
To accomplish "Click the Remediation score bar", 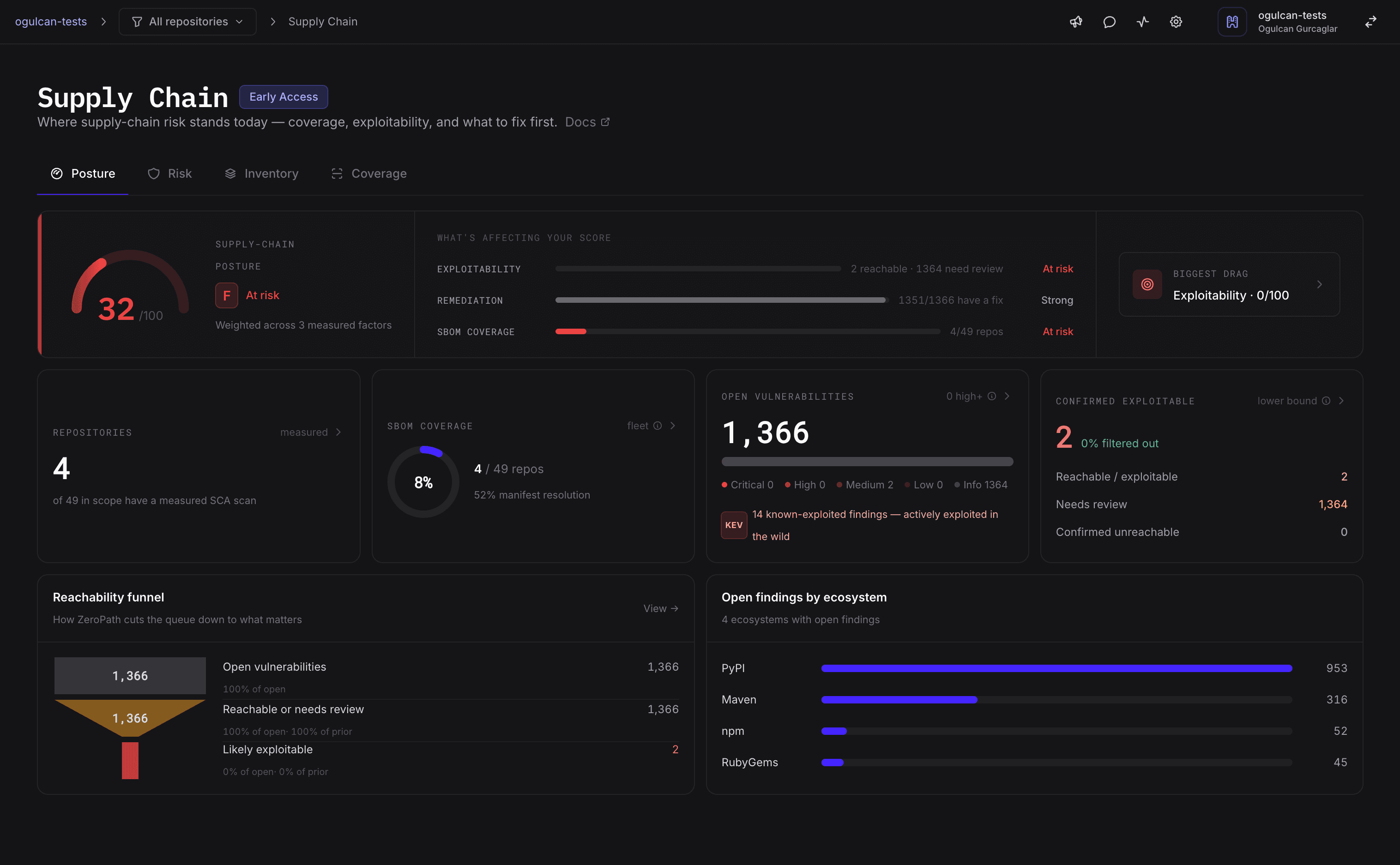I will [x=722, y=300].
